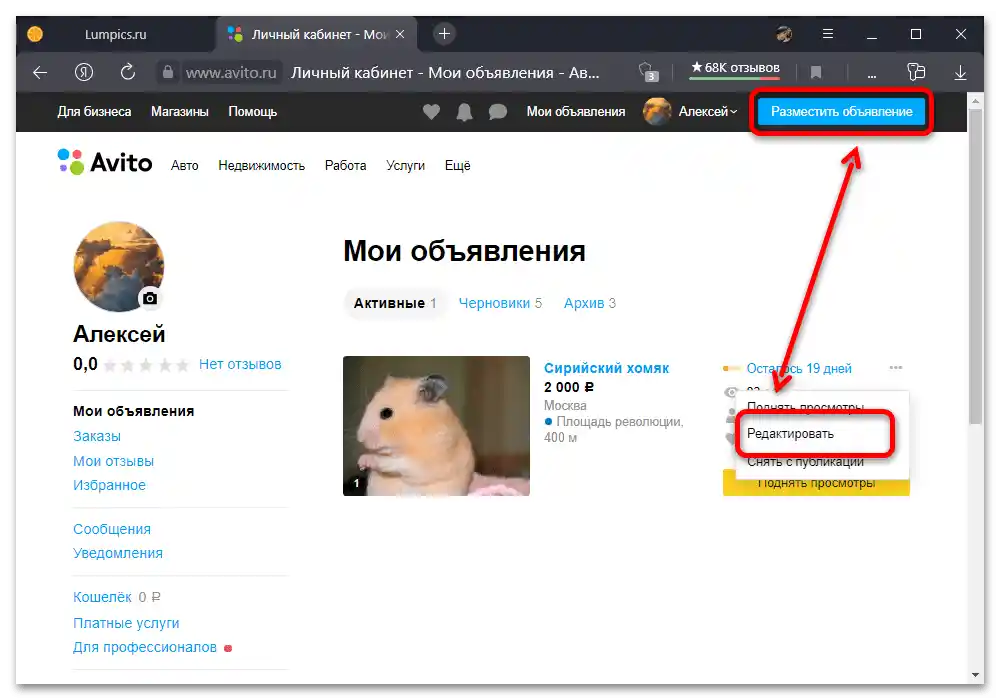The height and width of the screenshot is (700, 1000).
Task: Go back with the browser back arrow
Action: pyautogui.click(x=40, y=73)
